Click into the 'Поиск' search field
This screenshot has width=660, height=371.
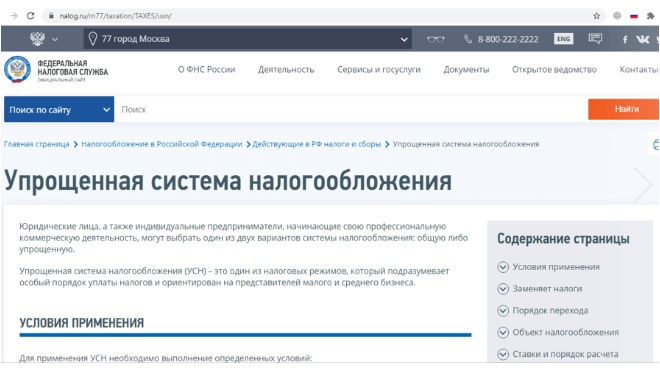351,109
